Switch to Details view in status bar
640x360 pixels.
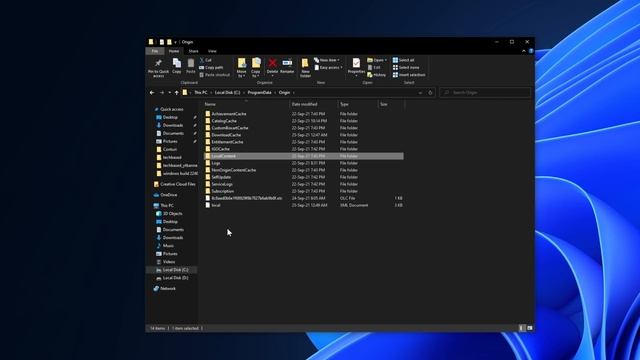pyautogui.click(x=521, y=328)
